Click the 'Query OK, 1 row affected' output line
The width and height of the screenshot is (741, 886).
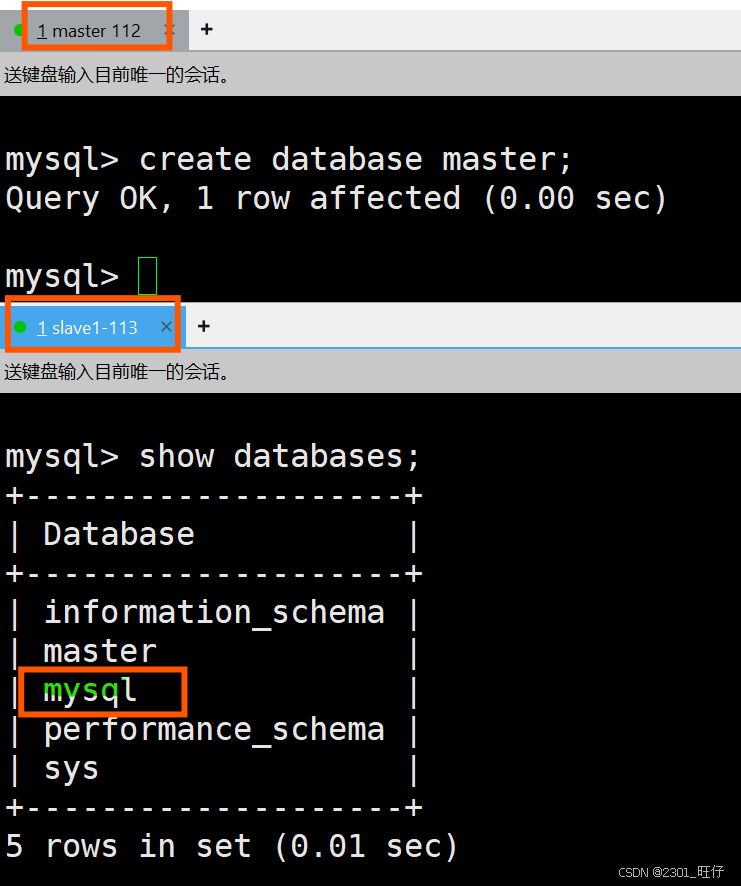[335, 198]
